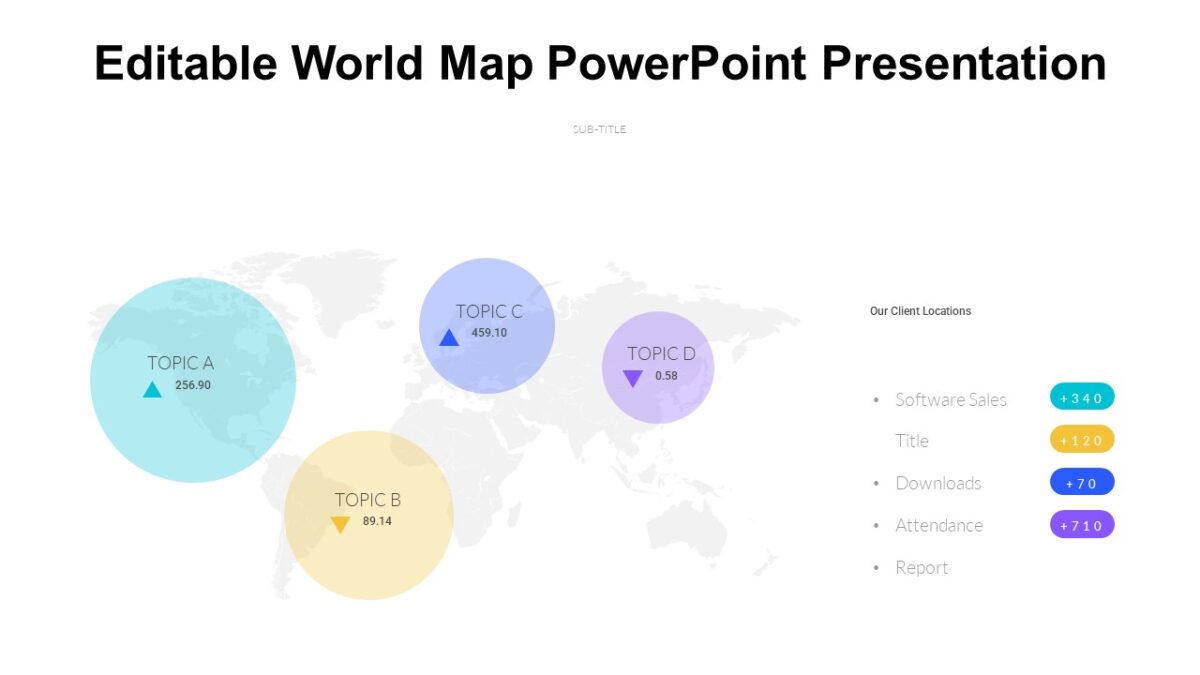Select the yellow downward triangle in Topic B
Image resolution: width=1200 pixels, height=675 pixels.
(340, 522)
